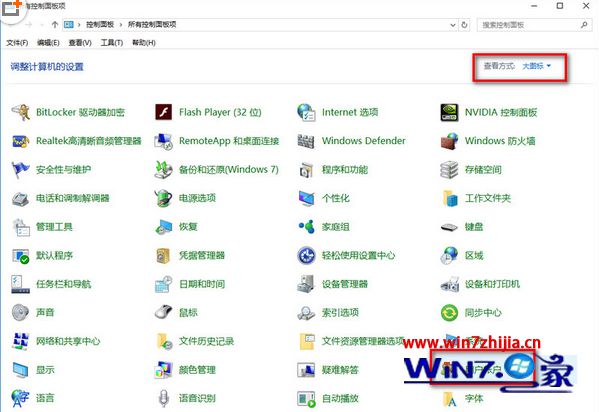The height and width of the screenshot is (412, 599).
Task: Open BitLocker drive encryption icon
Action: [21, 112]
